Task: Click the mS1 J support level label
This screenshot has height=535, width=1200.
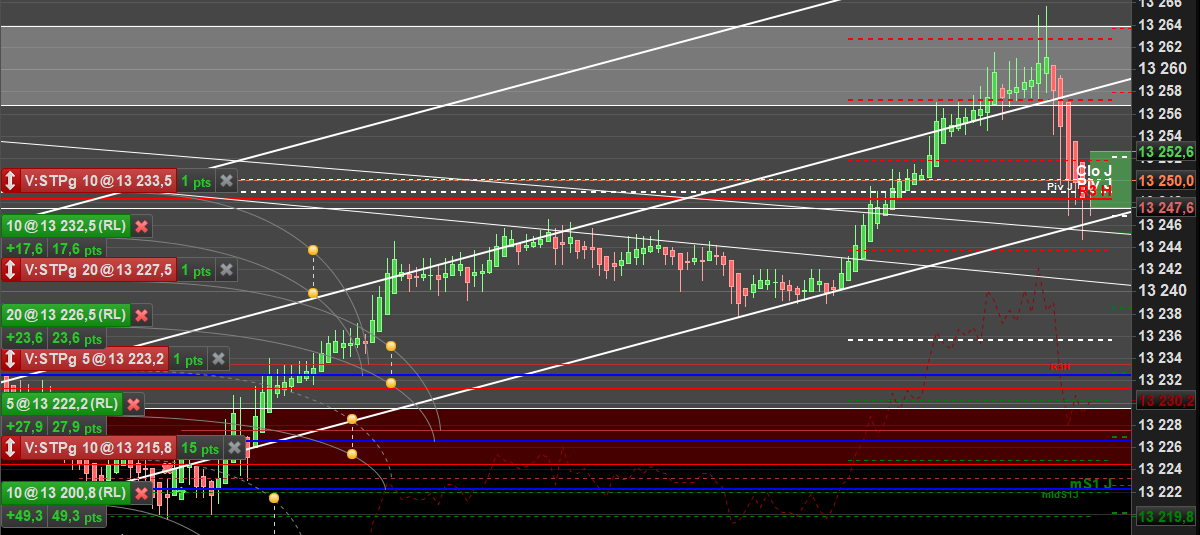Action: tap(1092, 484)
